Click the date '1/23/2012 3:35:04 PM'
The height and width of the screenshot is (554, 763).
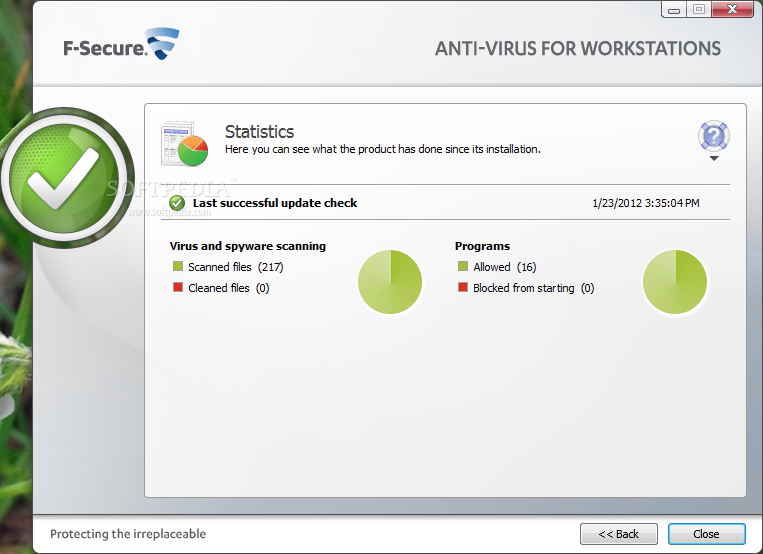coord(646,203)
